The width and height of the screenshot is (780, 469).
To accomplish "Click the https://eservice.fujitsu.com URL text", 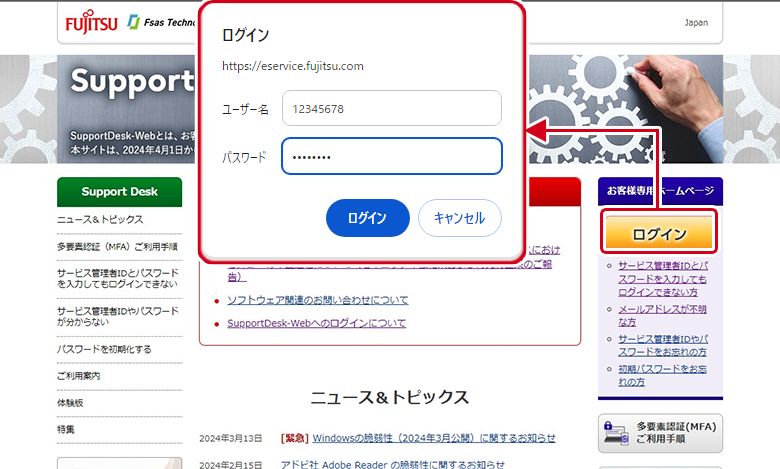I will (292, 66).
